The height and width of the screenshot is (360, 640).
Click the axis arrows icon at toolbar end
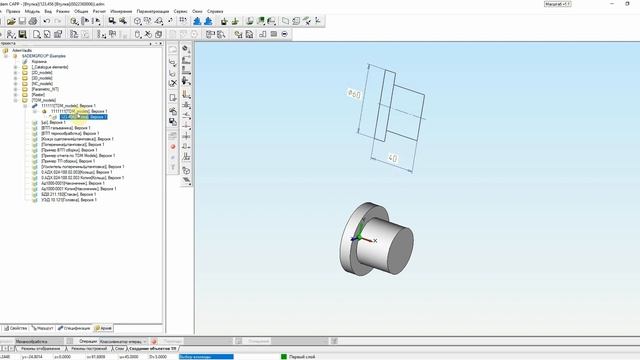[x=318, y=21]
